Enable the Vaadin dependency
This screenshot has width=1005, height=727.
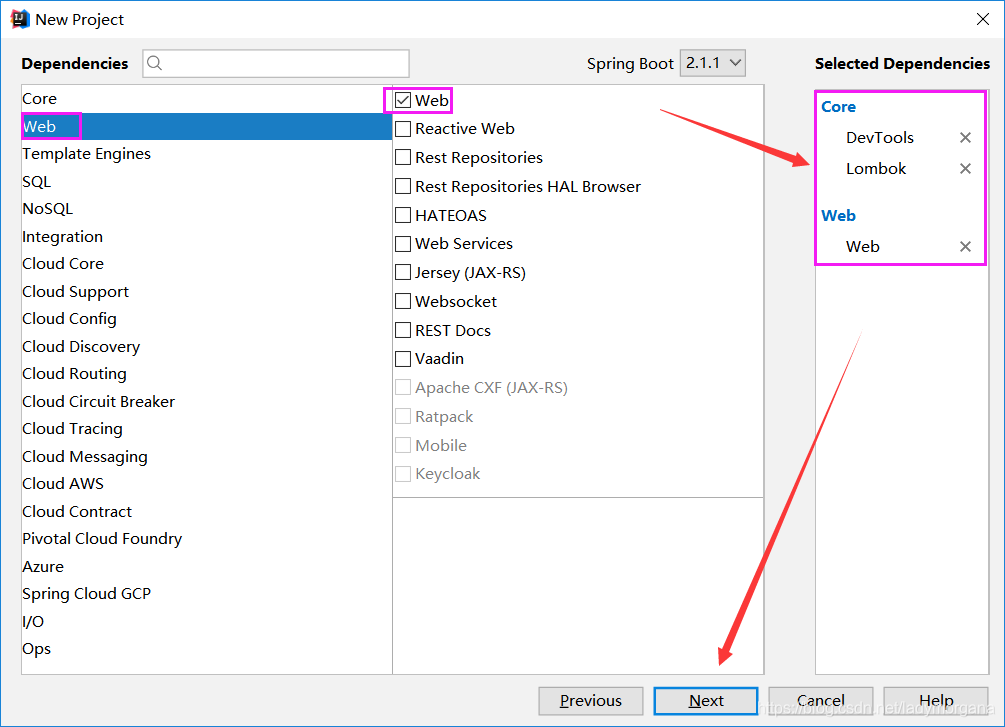tap(403, 358)
